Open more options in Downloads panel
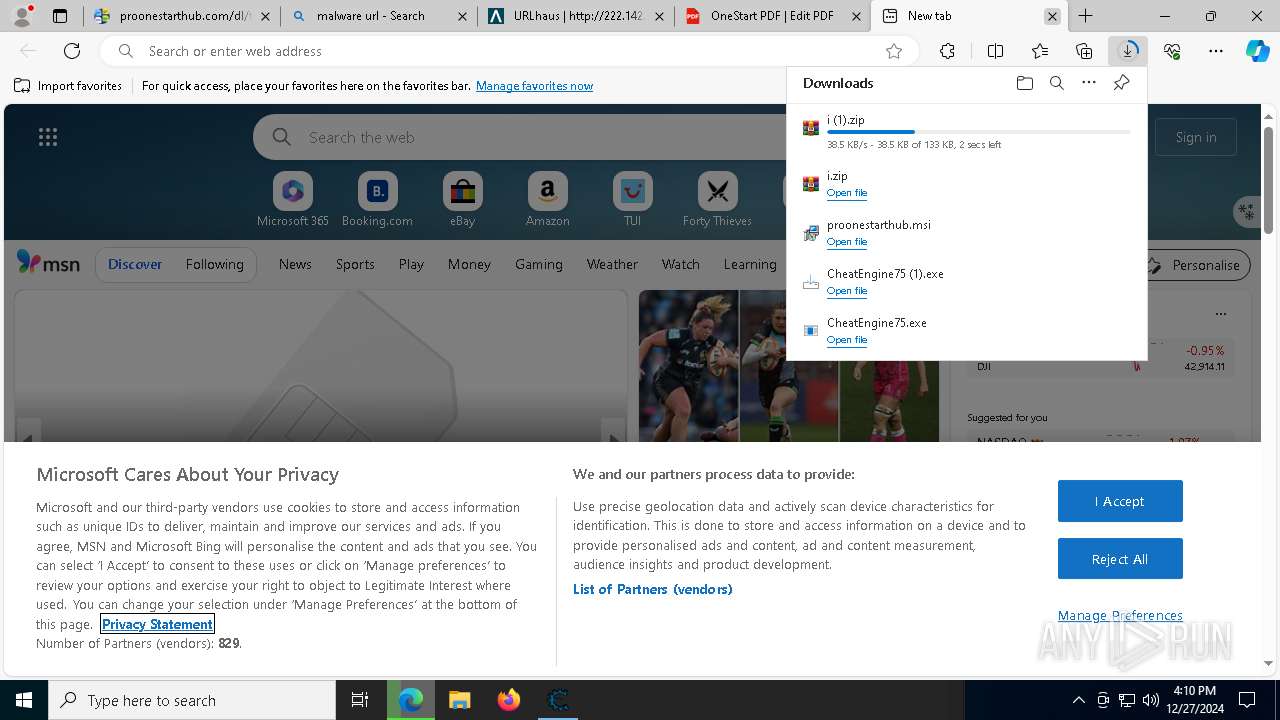 coord(1088,83)
